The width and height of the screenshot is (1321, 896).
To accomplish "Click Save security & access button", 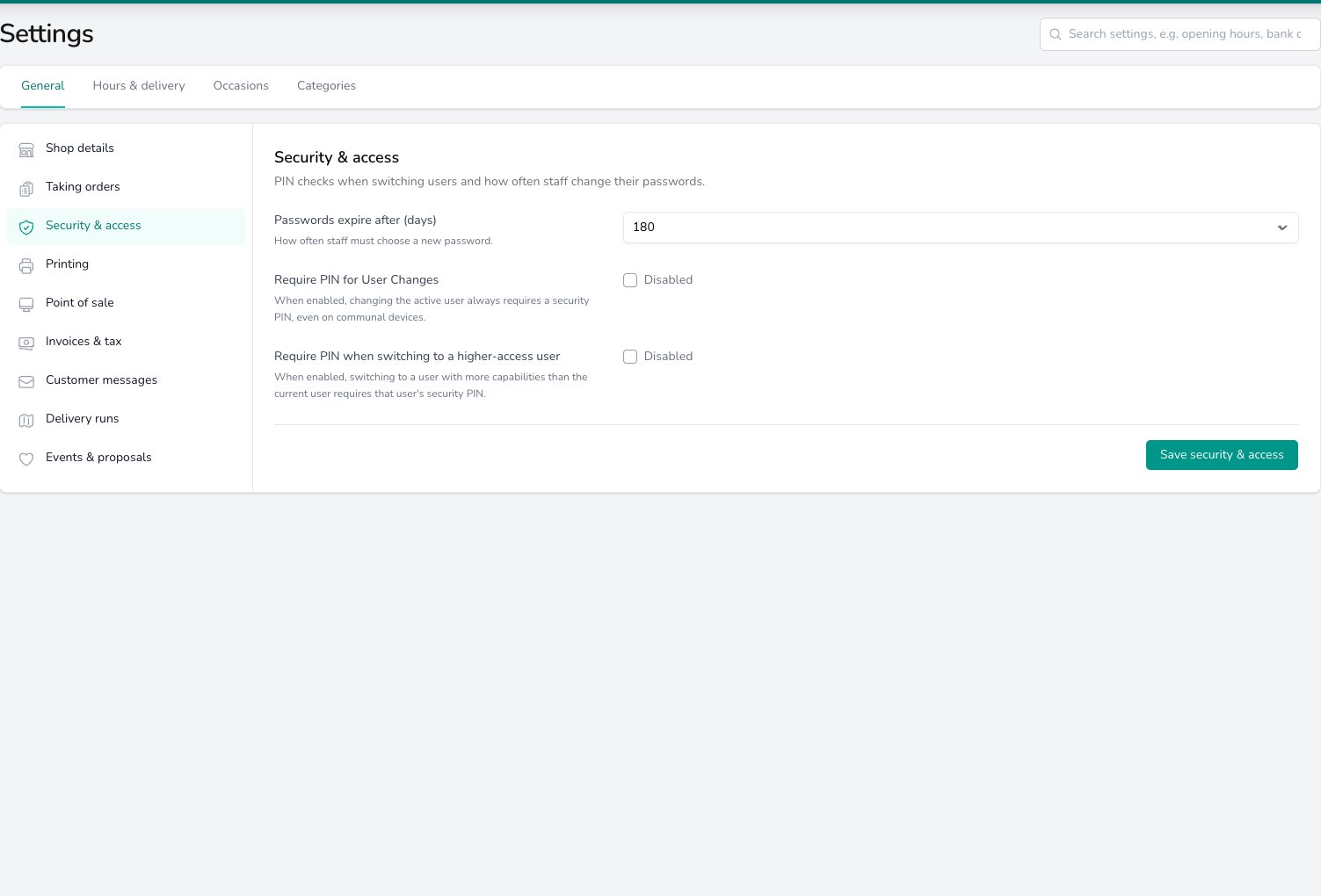I will click(1222, 455).
